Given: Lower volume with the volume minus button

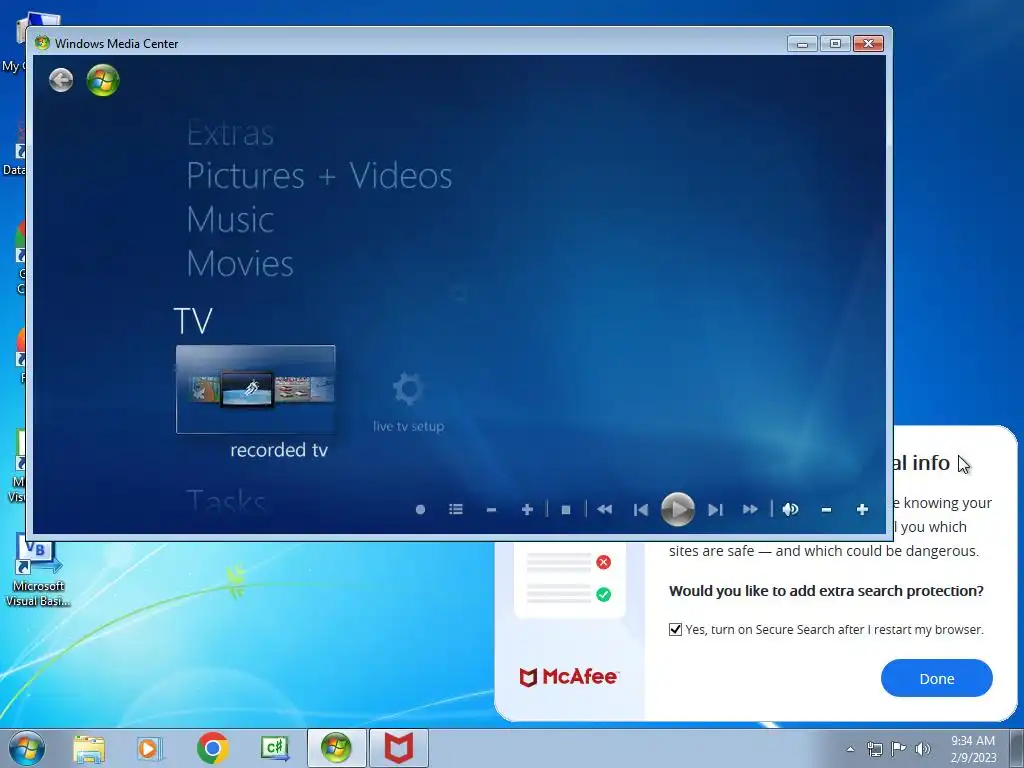Looking at the screenshot, I should pyautogui.click(x=826, y=509).
